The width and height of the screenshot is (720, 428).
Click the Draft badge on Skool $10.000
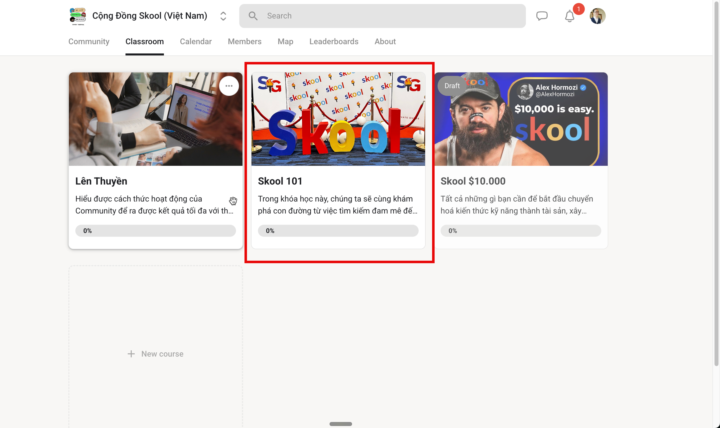point(452,86)
